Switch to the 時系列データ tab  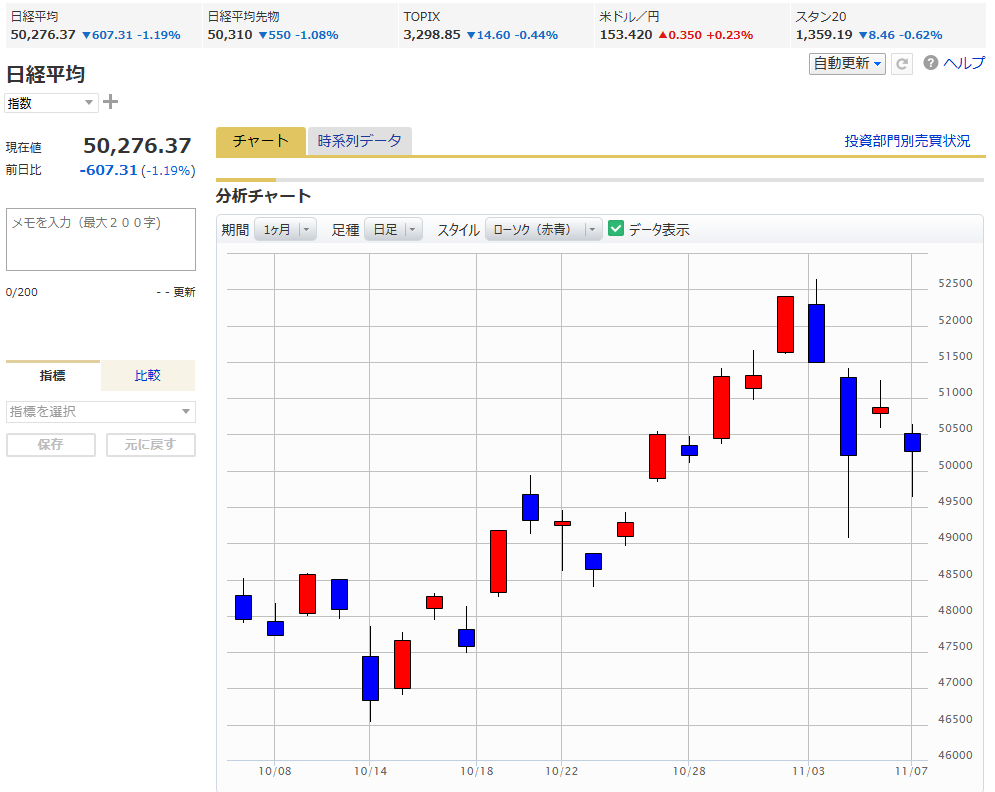tap(359, 142)
